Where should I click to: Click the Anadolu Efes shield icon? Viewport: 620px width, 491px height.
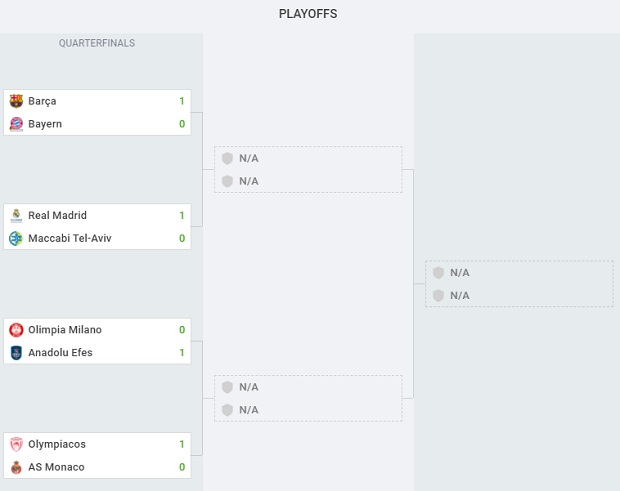tap(16, 353)
